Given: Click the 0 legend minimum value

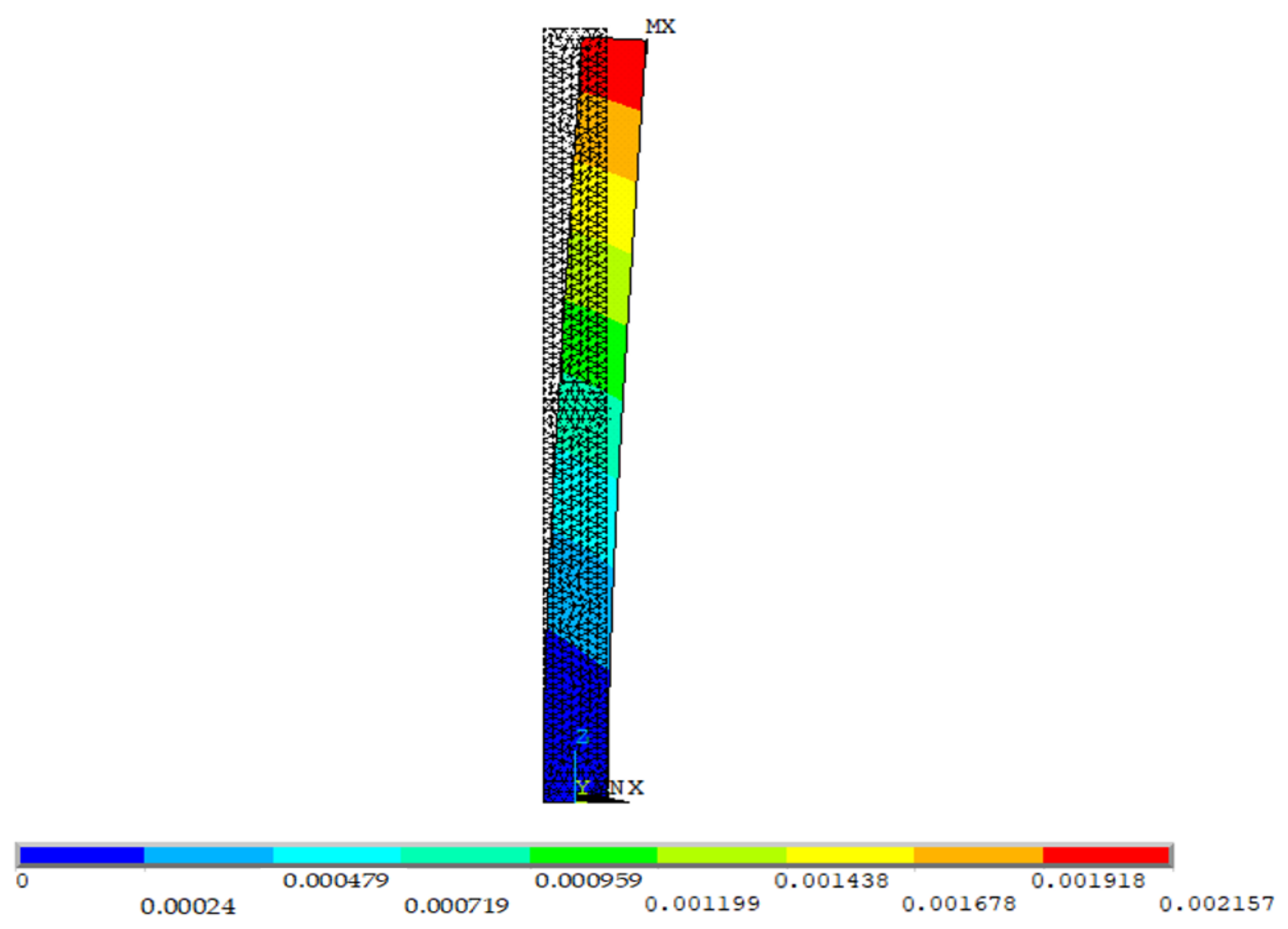Looking at the screenshot, I should pos(22,881).
